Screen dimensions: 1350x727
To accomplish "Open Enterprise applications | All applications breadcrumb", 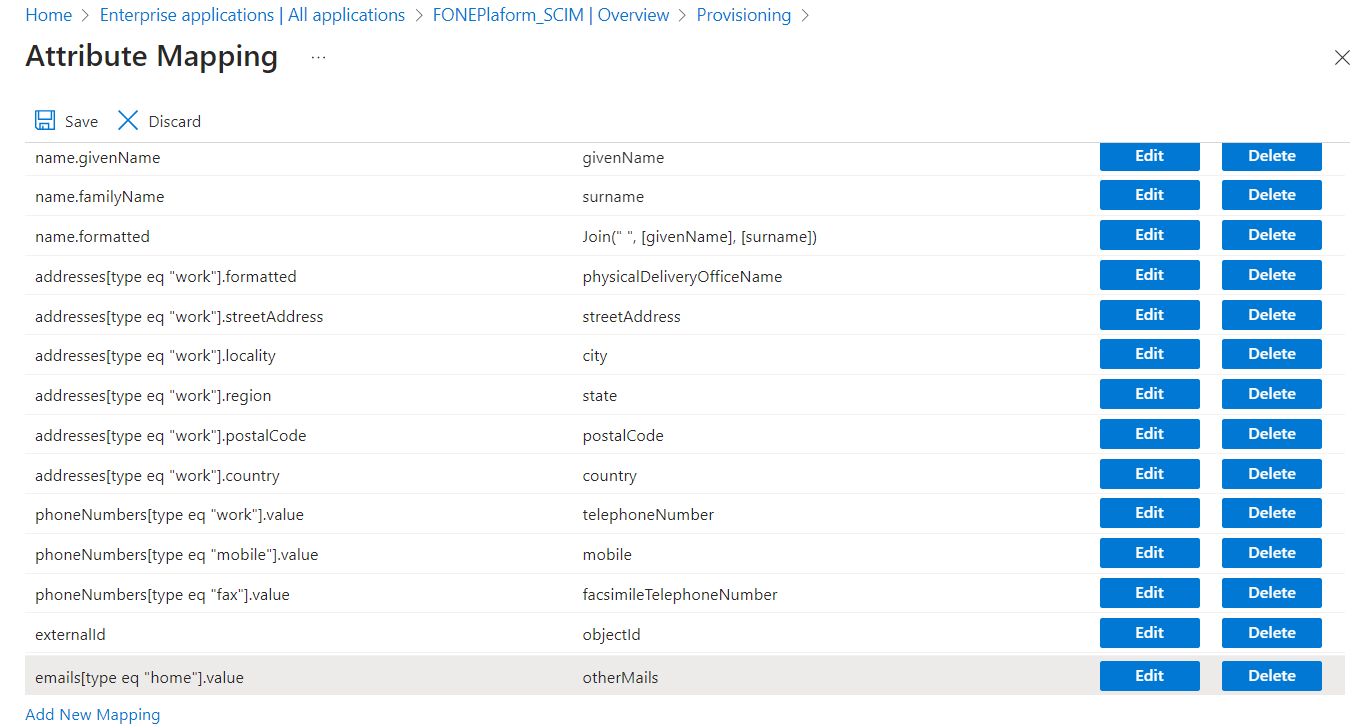I will point(252,15).
